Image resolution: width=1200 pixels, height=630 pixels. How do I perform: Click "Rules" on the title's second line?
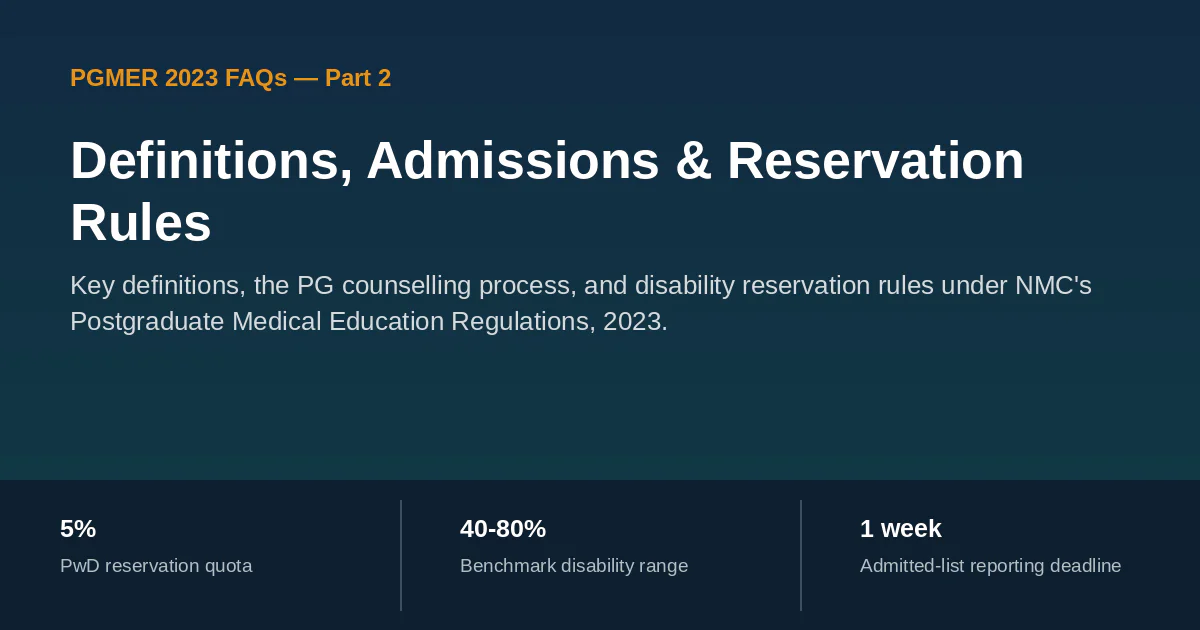coord(140,223)
